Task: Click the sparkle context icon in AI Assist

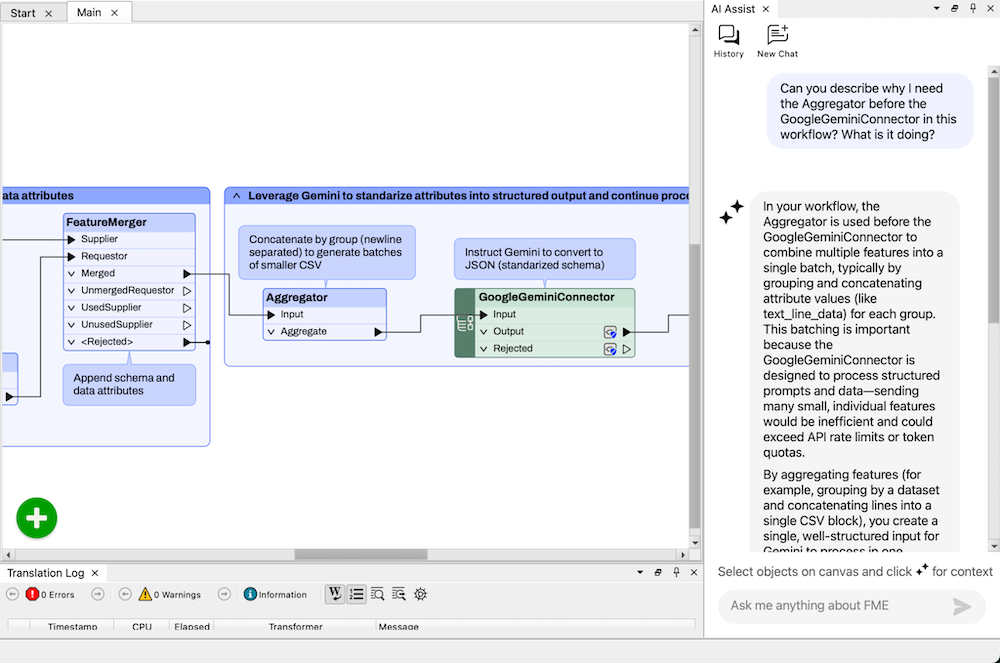Action: (x=922, y=570)
